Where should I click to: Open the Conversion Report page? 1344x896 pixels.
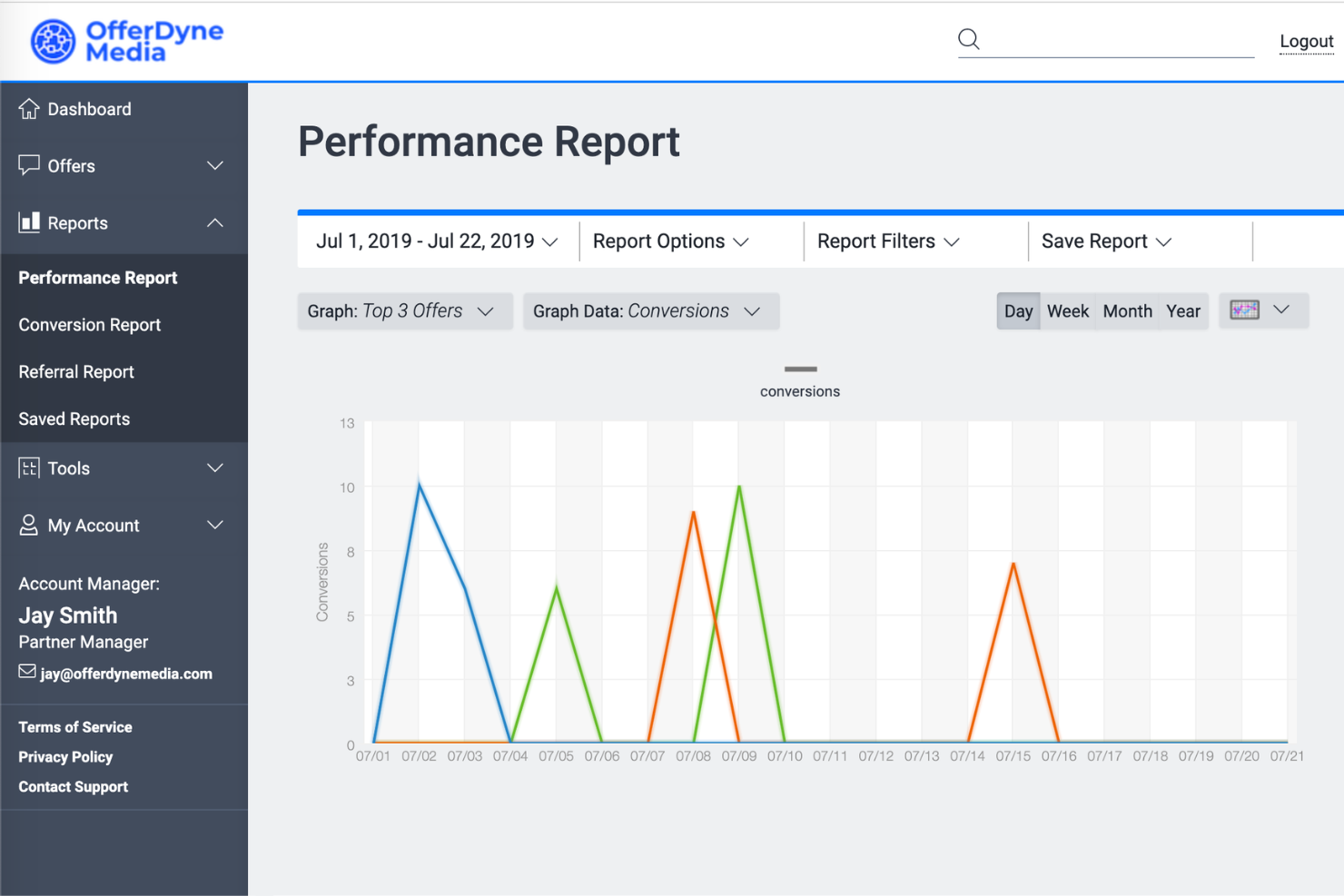click(89, 324)
